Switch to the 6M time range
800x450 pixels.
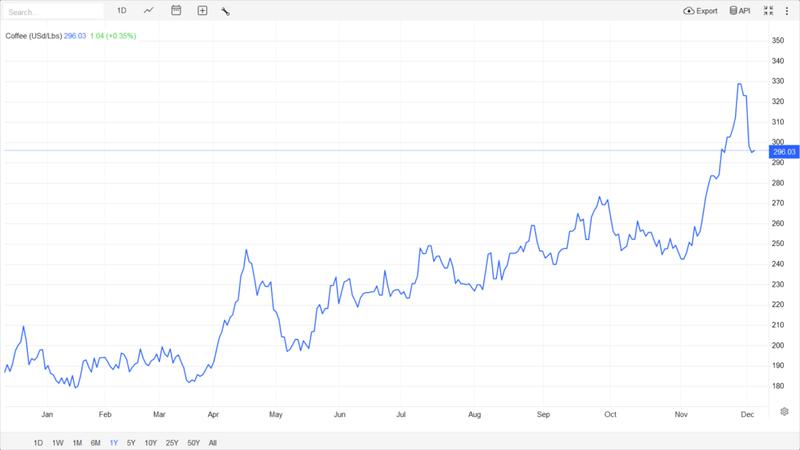tap(95, 442)
